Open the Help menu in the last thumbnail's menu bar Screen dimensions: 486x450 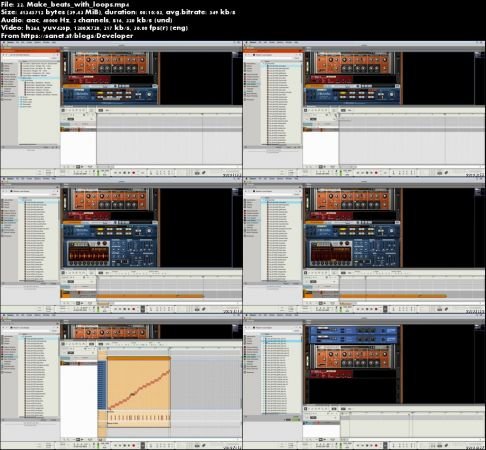click(x=296, y=315)
